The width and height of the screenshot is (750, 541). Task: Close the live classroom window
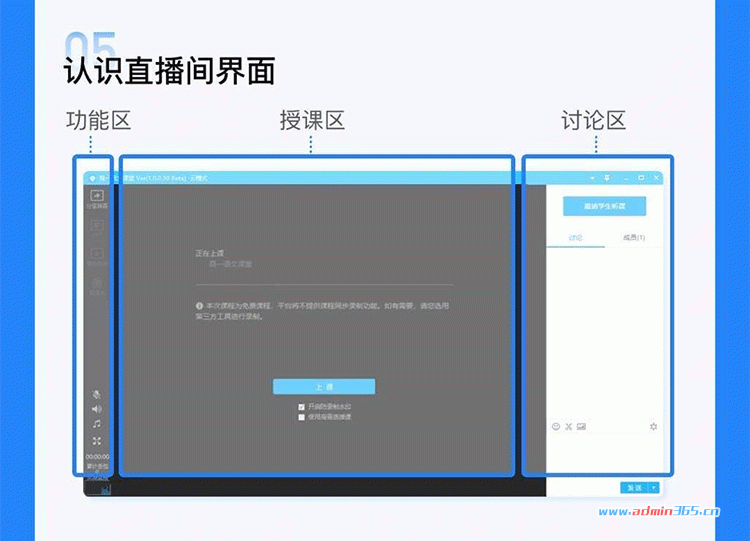pyautogui.click(x=656, y=178)
